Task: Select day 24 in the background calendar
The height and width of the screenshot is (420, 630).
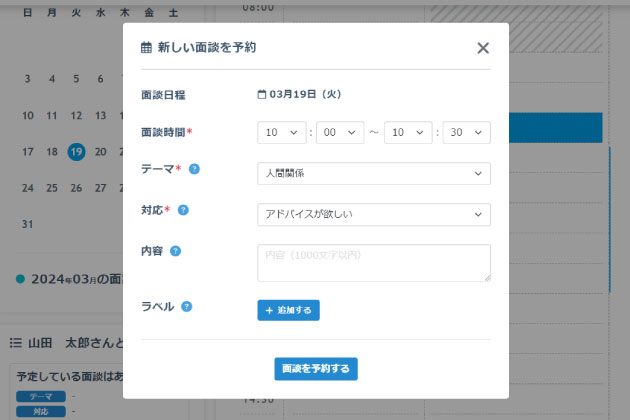Action: pyautogui.click(x=27, y=188)
